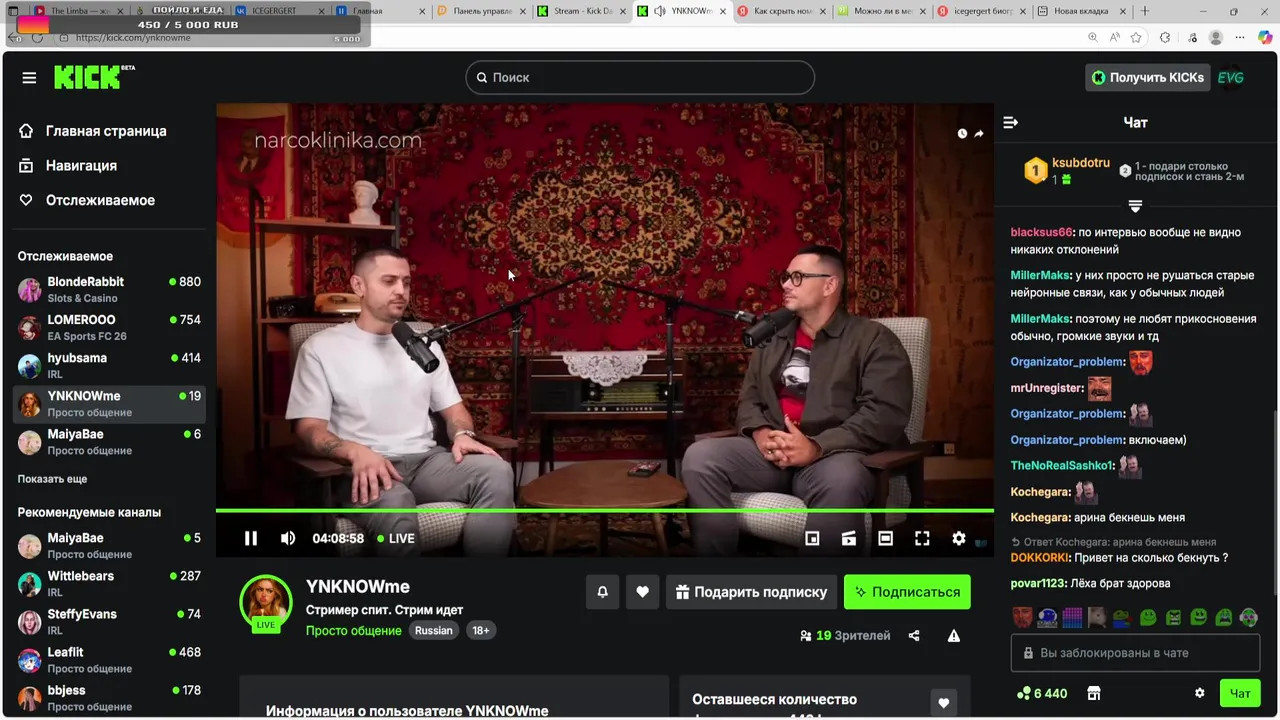Select the Russian language tag
Image resolution: width=1280 pixels, height=720 pixels.
point(434,630)
